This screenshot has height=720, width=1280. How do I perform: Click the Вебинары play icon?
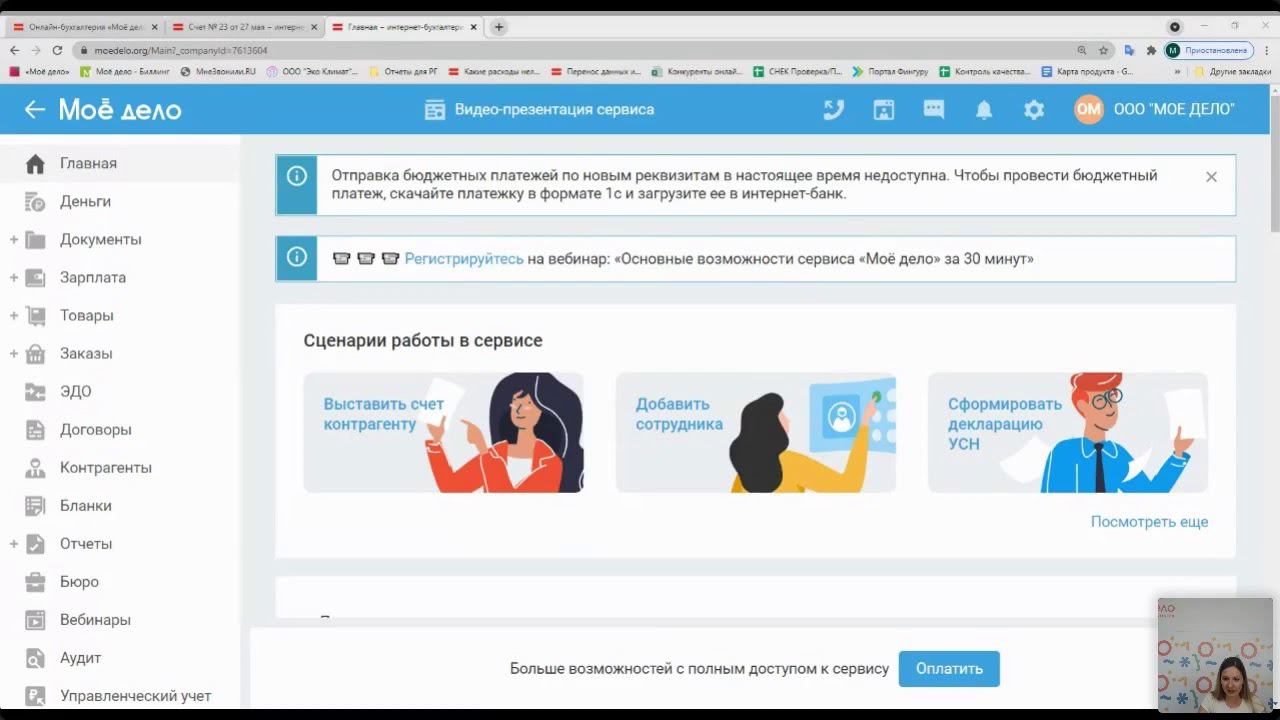[35, 620]
